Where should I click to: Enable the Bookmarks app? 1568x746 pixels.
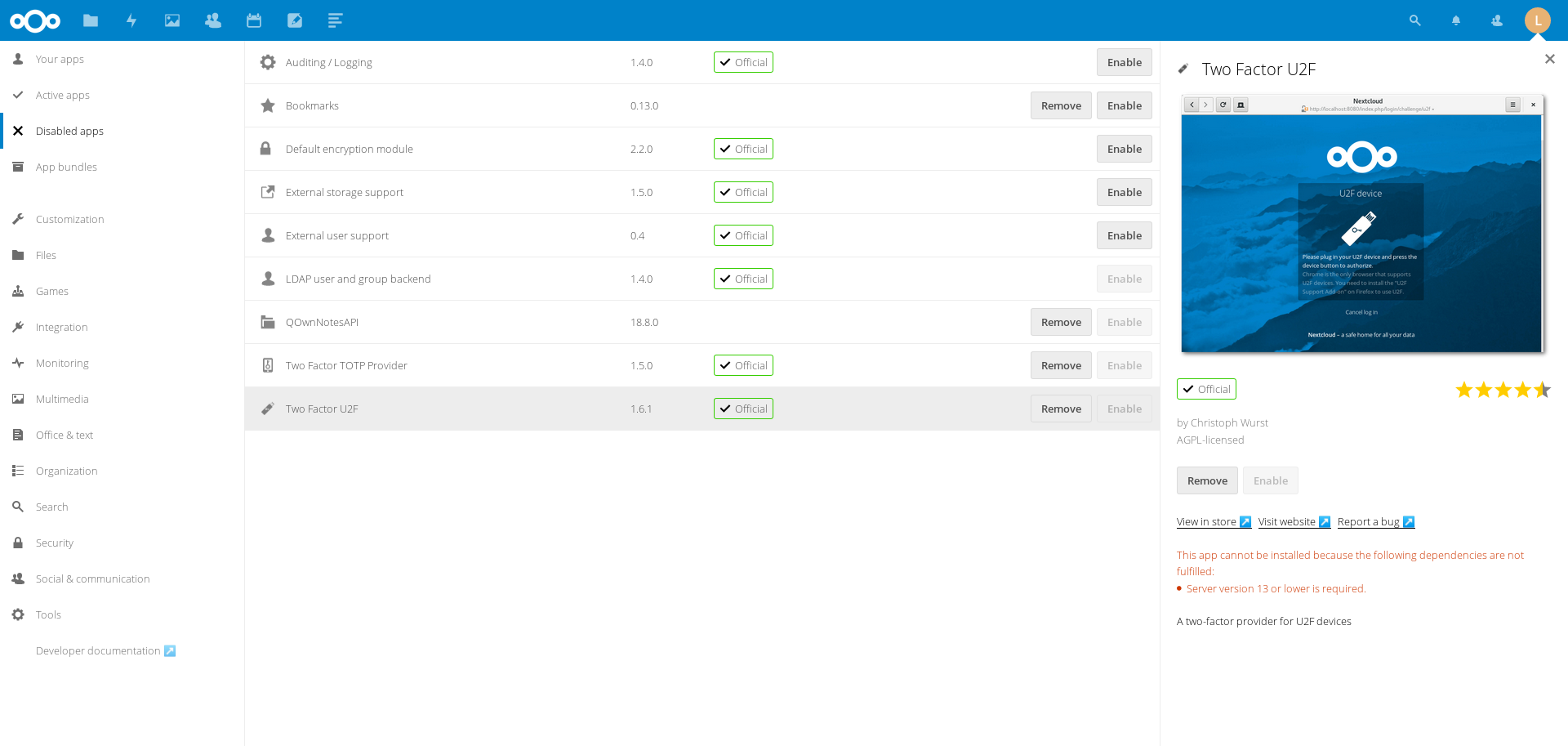tap(1124, 105)
